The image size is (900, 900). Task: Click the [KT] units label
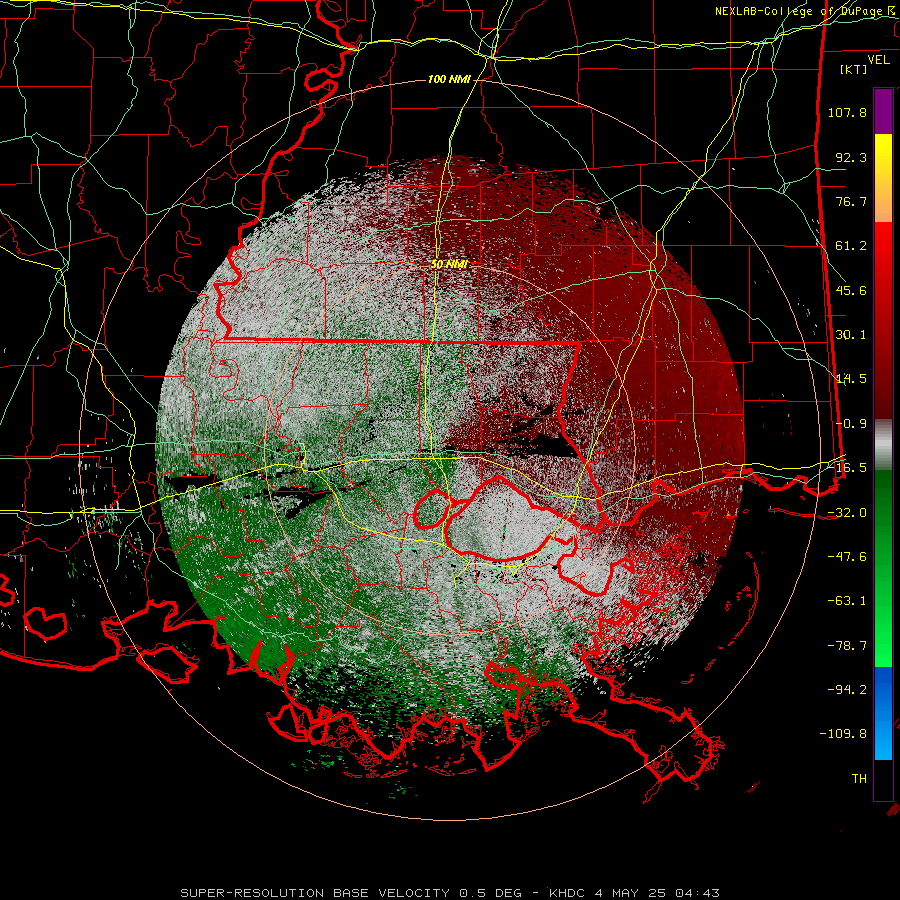pos(854,69)
